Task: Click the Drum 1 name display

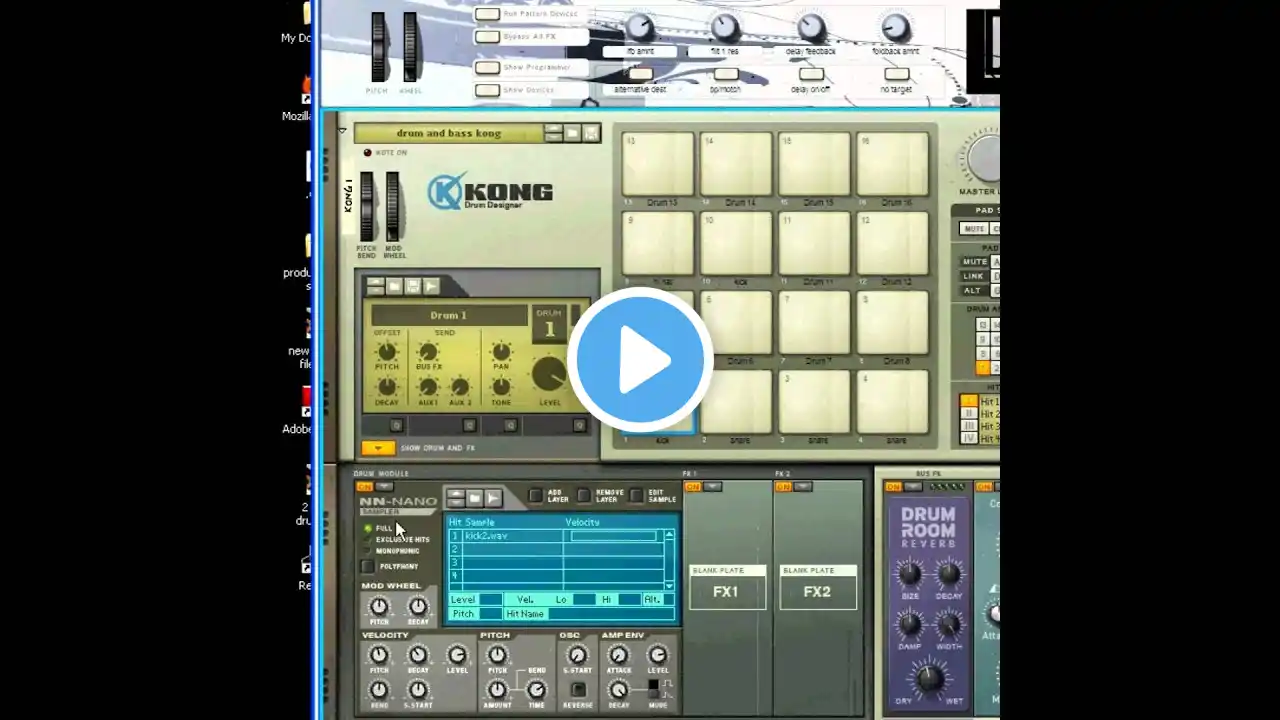Action: (449, 315)
